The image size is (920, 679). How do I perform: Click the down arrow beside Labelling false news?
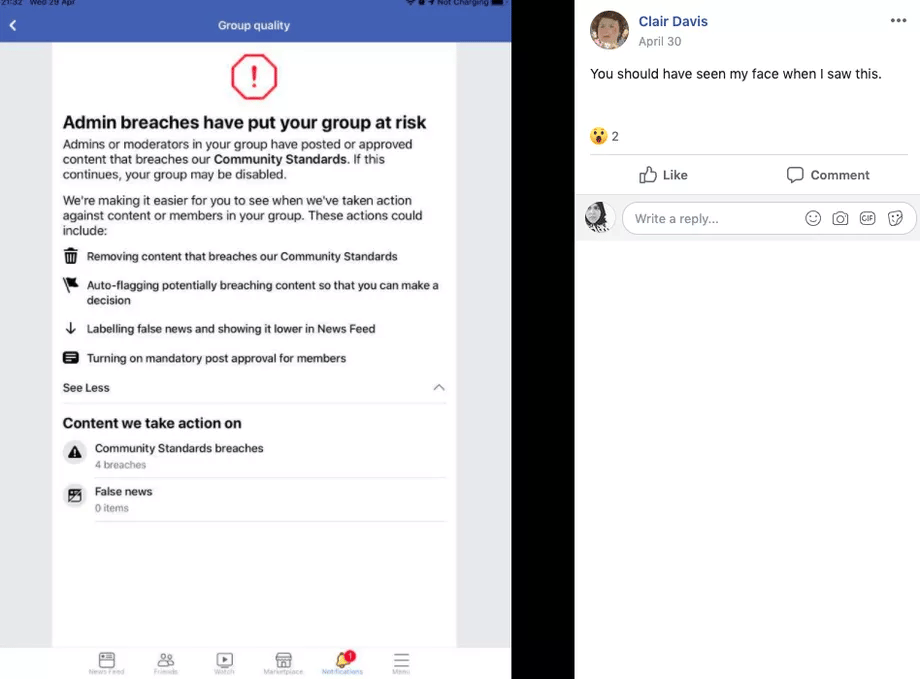(70, 328)
